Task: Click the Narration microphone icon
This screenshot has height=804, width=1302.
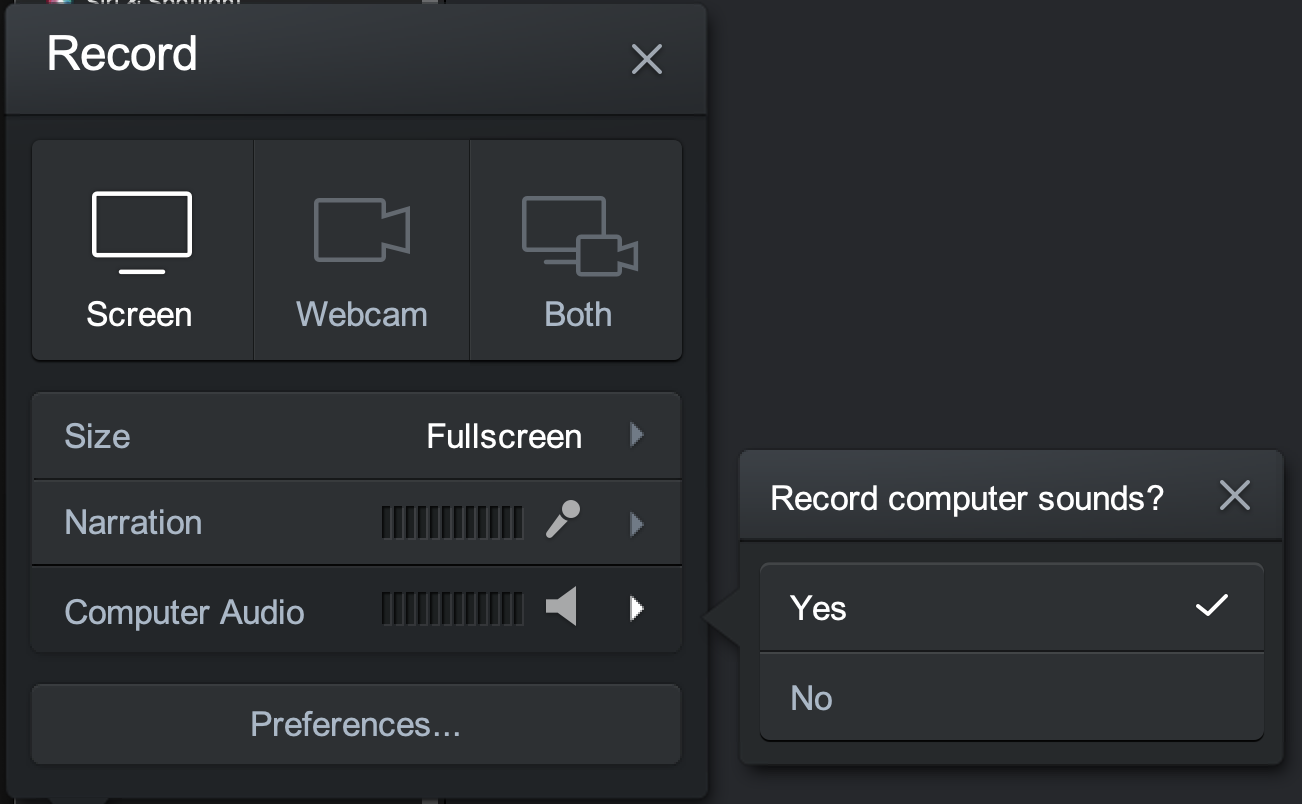Action: pyautogui.click(x=563, y=521)
